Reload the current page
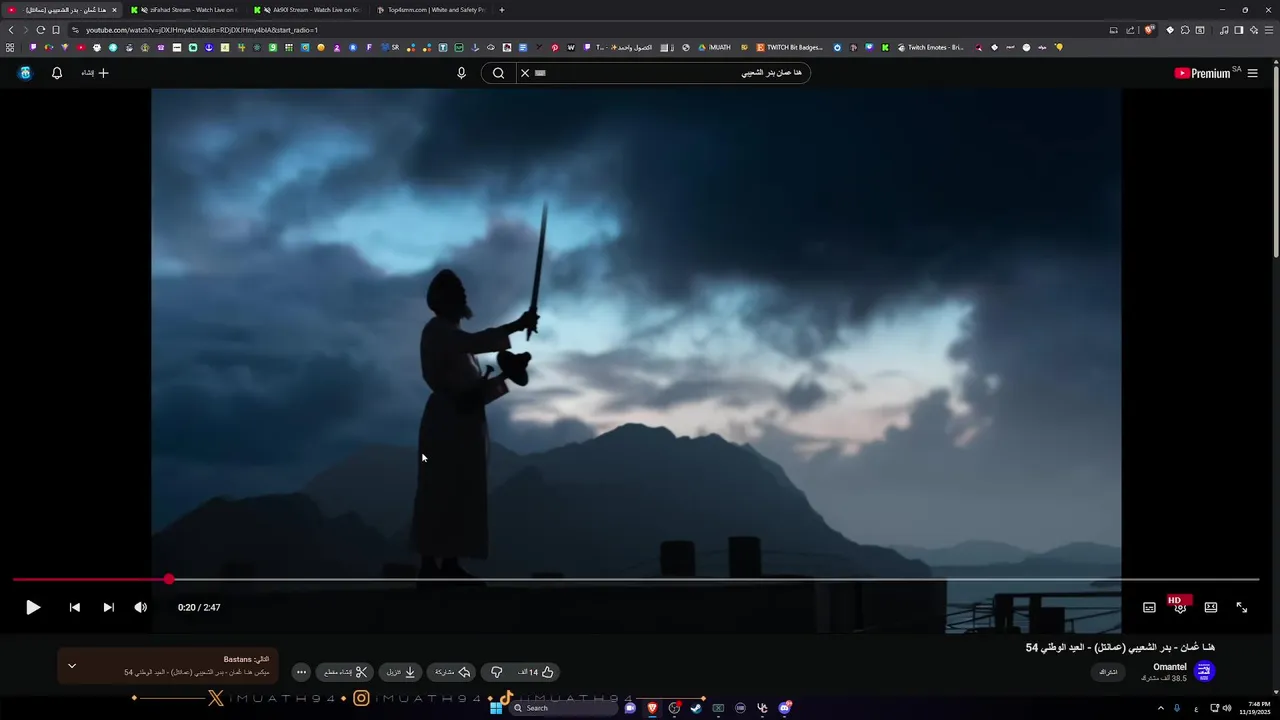 tap(40, 30)
